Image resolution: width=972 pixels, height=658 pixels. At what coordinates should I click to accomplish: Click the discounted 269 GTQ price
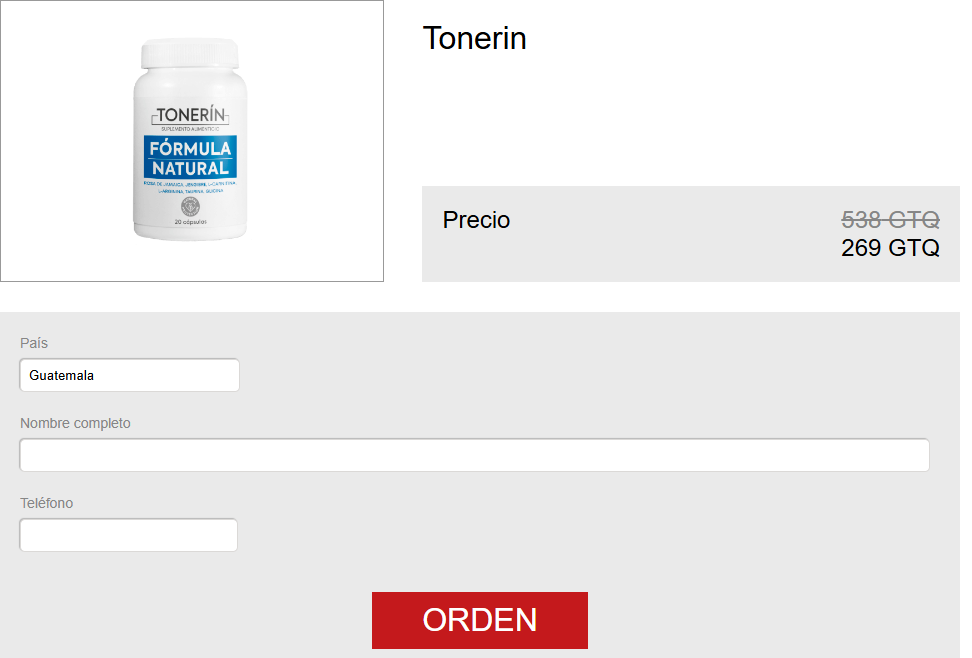click(x=890, y=248)
